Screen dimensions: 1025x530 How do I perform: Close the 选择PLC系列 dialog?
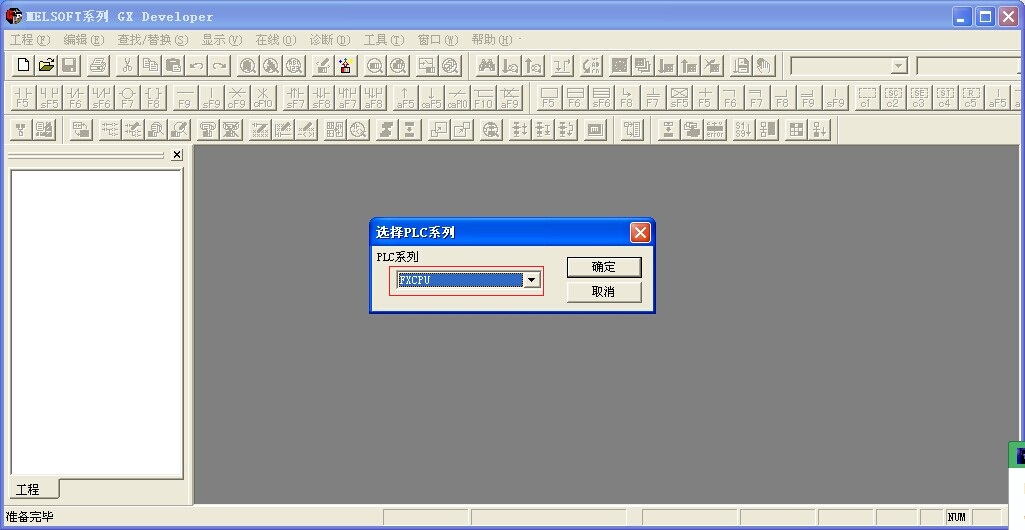(x=641, y=233)
